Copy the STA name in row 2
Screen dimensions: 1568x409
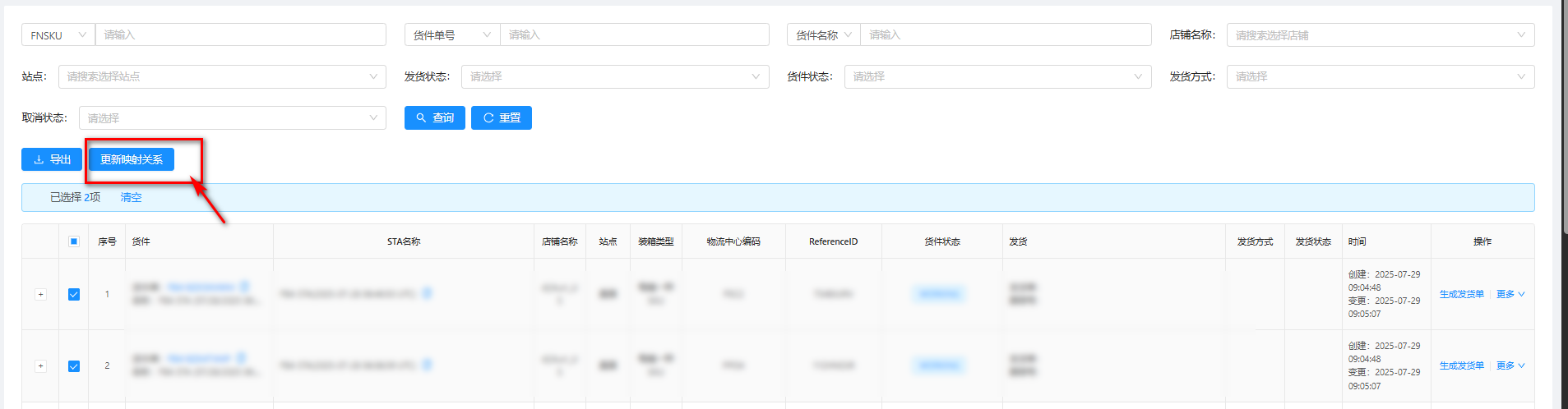coord(428,365)
